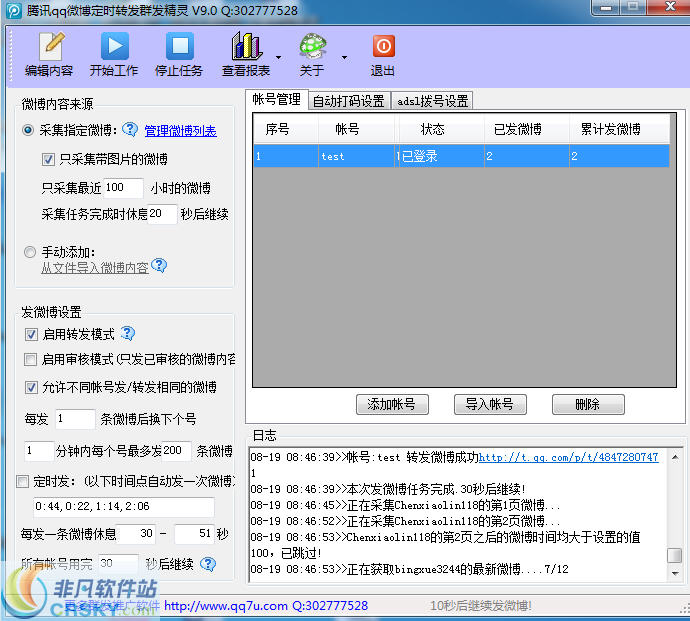Open the help icon beside 从文件导入微博内容

click(159, 265)
